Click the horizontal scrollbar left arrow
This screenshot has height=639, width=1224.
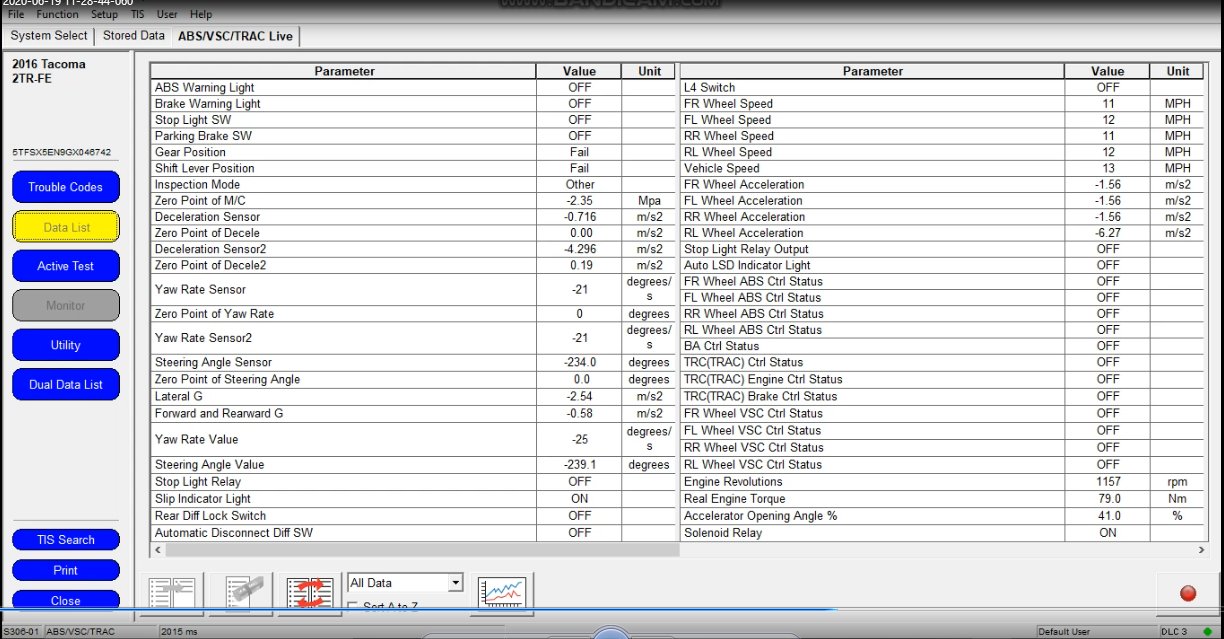[157, 550]
